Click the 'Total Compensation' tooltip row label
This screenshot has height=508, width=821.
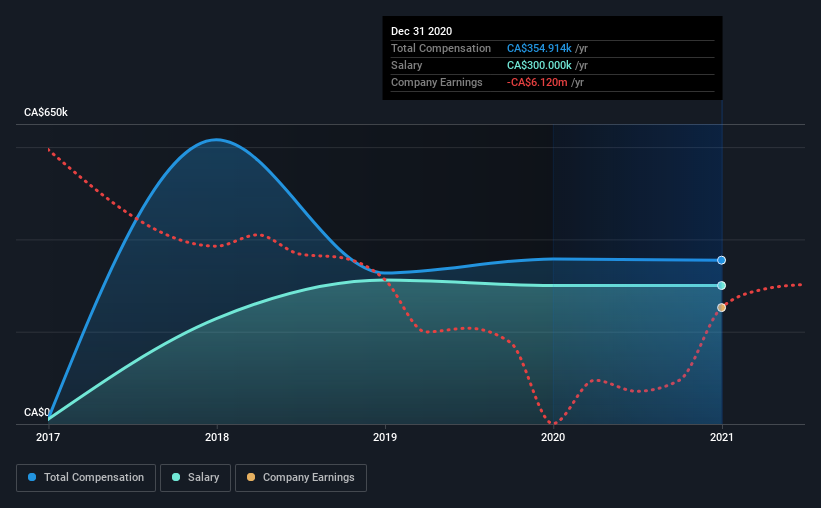(x=441, y=48)
